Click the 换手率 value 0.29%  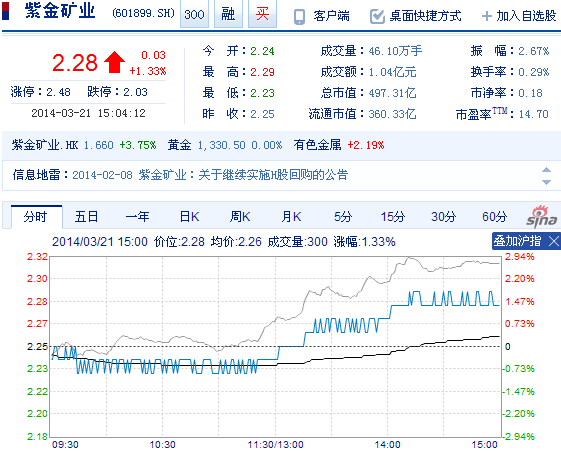pyautogui.click(x=533, y=72)
